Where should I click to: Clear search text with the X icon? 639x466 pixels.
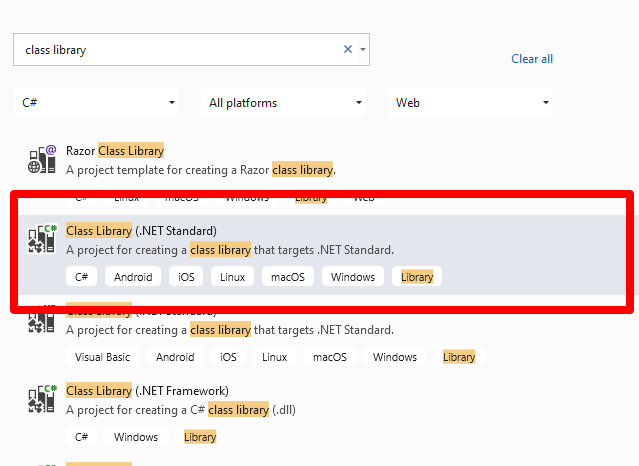348,49
